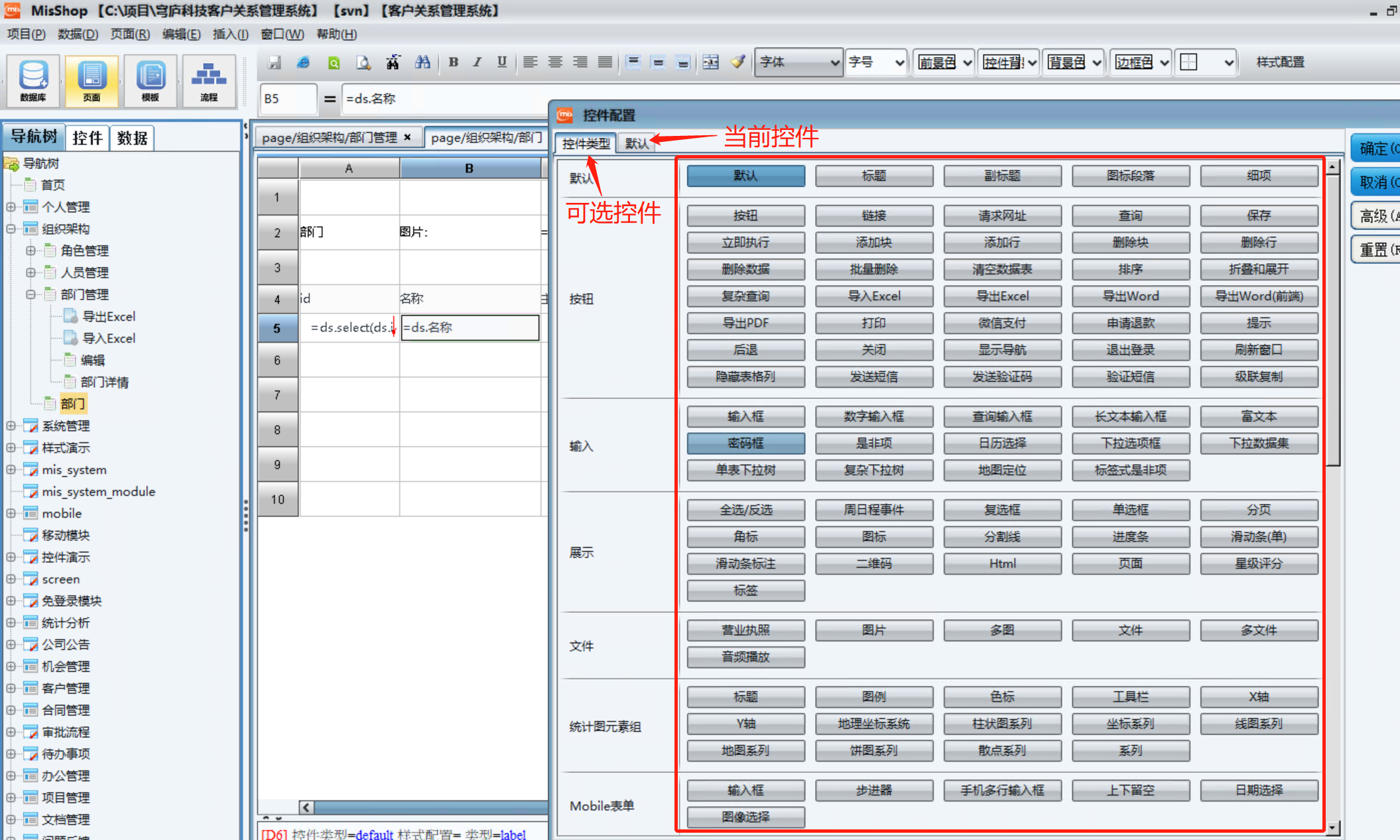Click the find-replace binoculars icon

click(393, 62)
